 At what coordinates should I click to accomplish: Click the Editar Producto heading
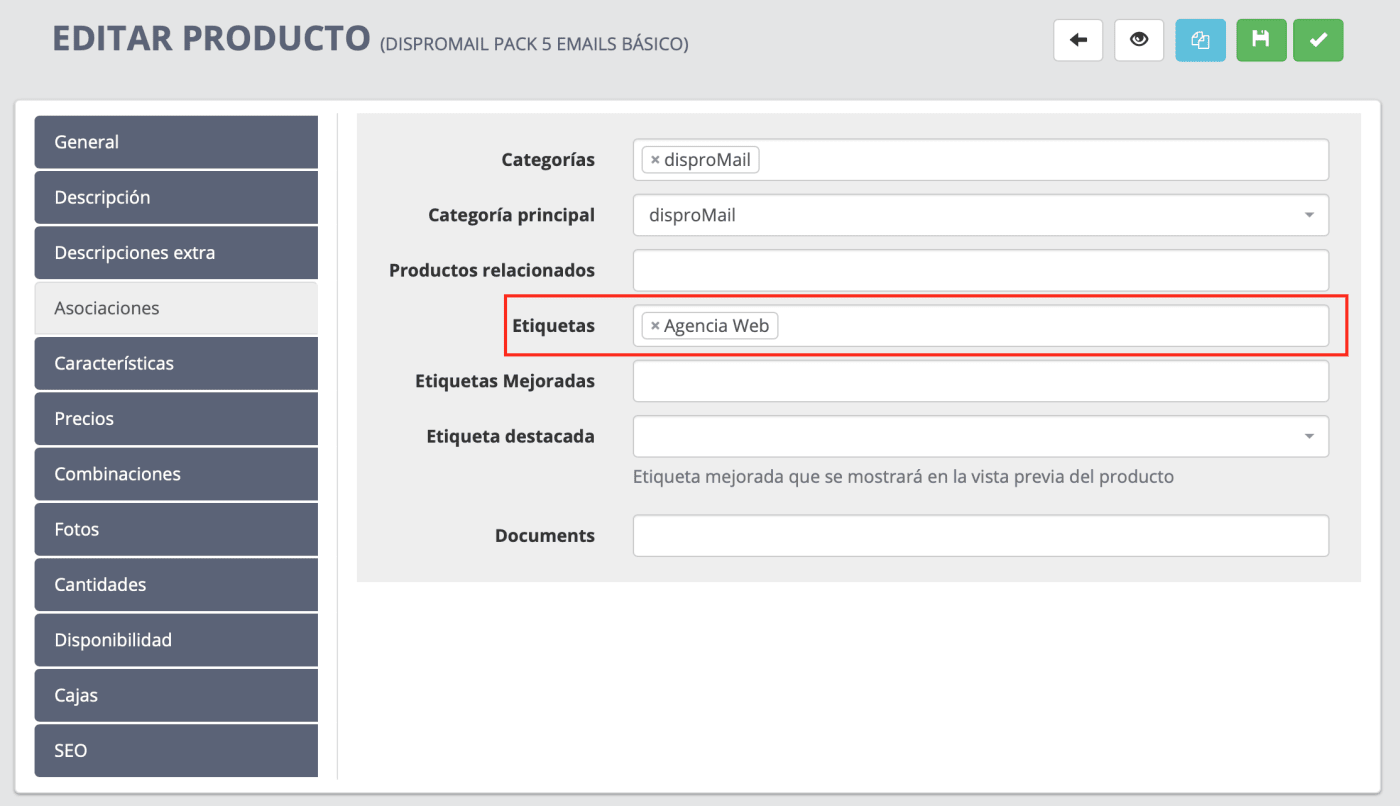pos(211,39)
